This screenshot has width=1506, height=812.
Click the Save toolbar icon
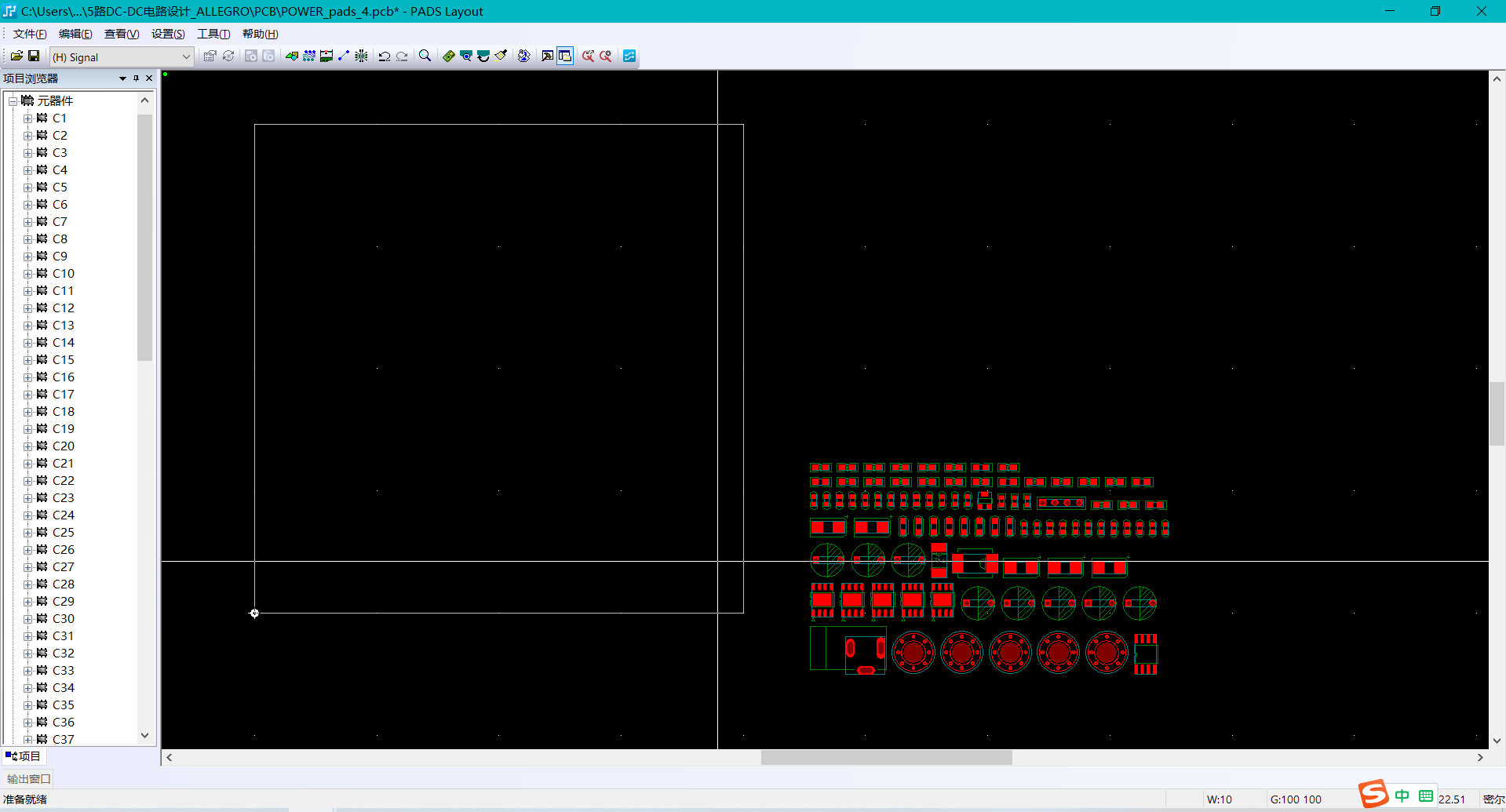(34, 56)
